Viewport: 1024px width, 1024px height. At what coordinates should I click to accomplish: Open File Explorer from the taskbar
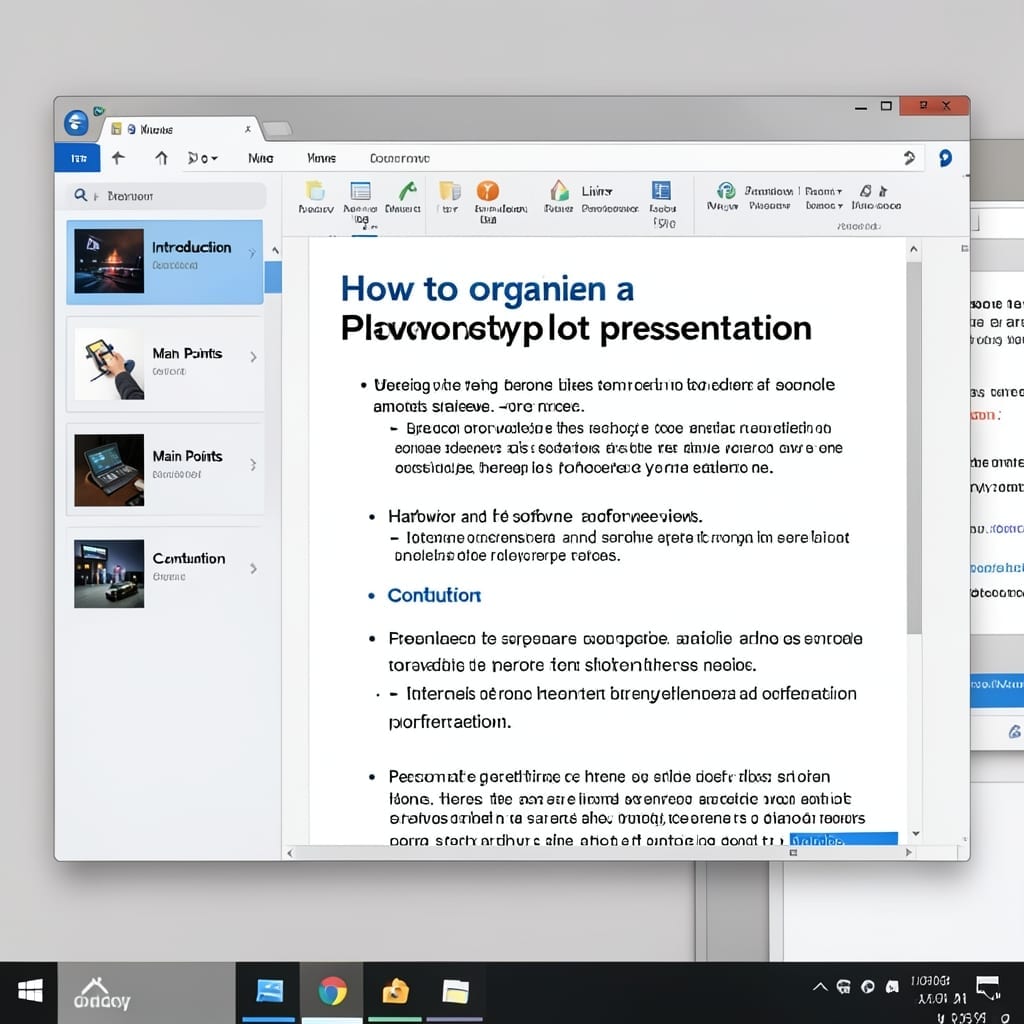click(x=455, y=991)
